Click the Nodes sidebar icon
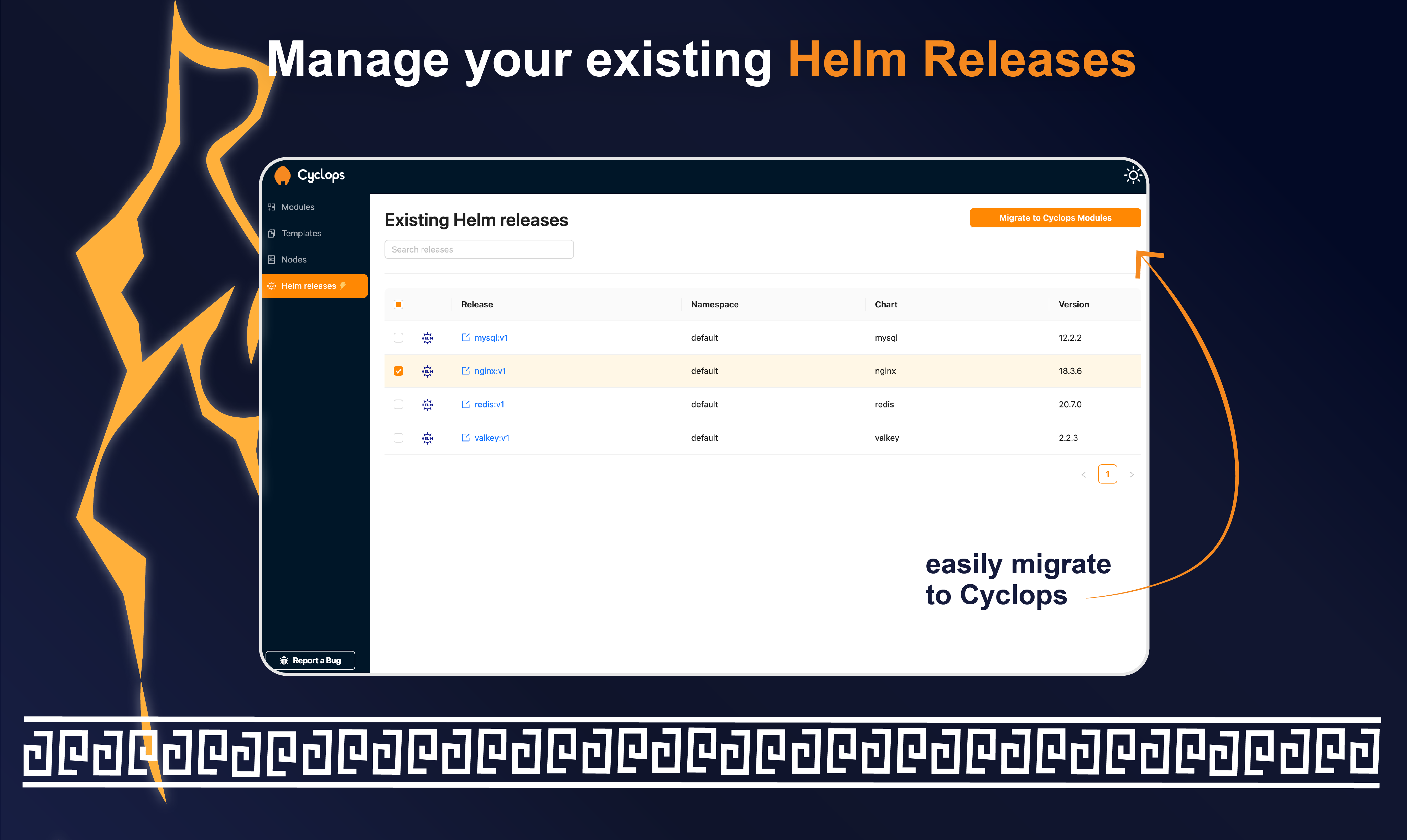 272,260
